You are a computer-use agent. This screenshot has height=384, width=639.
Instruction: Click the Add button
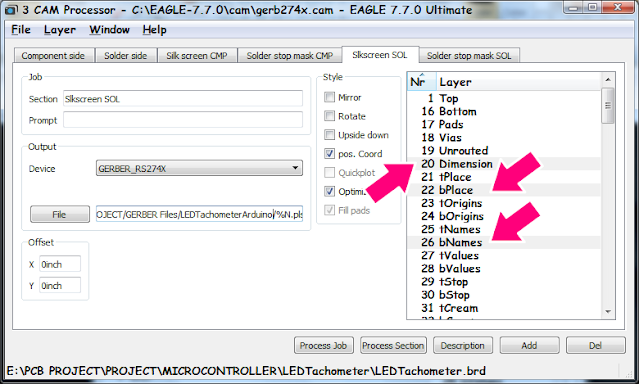click(x=529, y=345)
